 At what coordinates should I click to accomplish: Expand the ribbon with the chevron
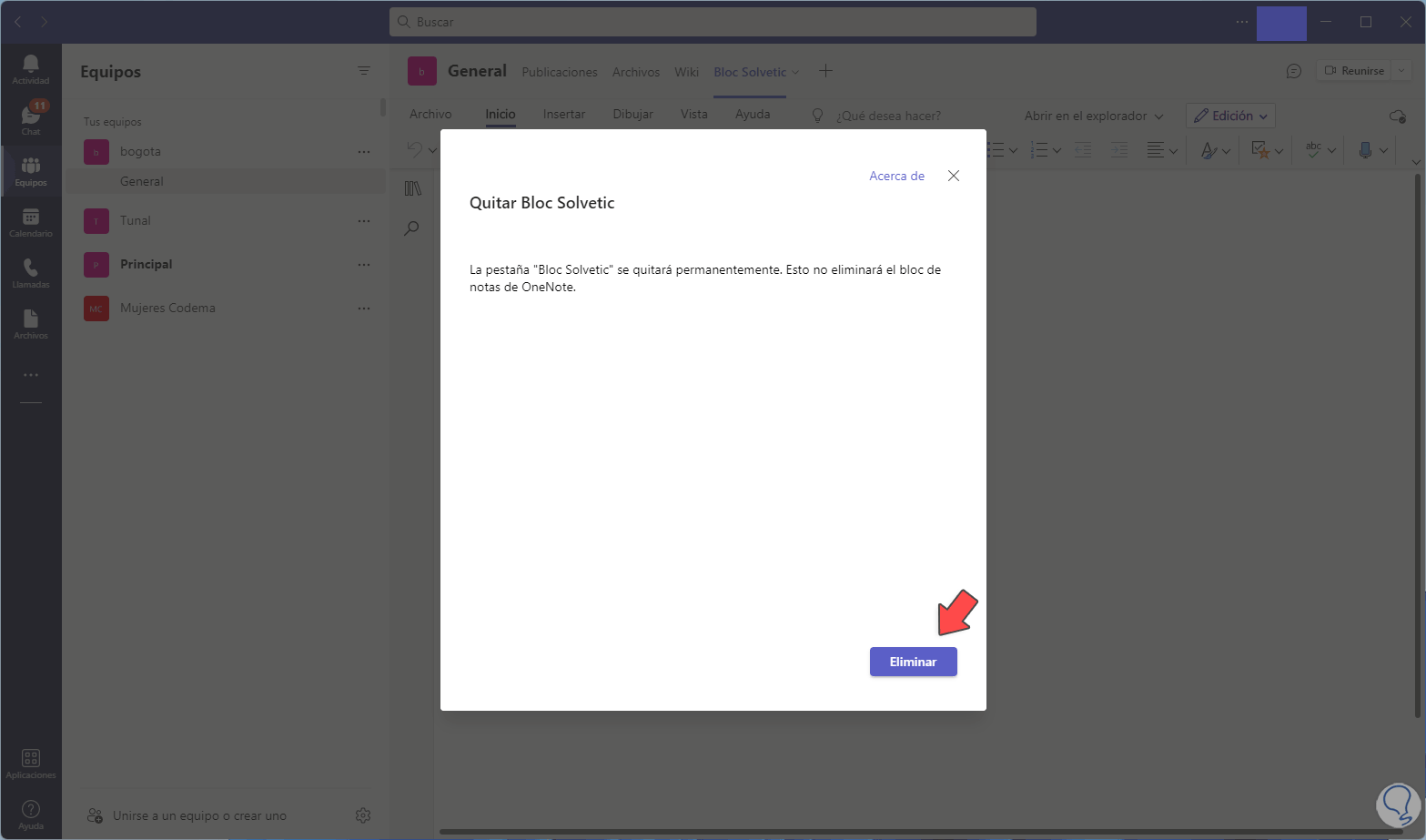coord(1416,162)
